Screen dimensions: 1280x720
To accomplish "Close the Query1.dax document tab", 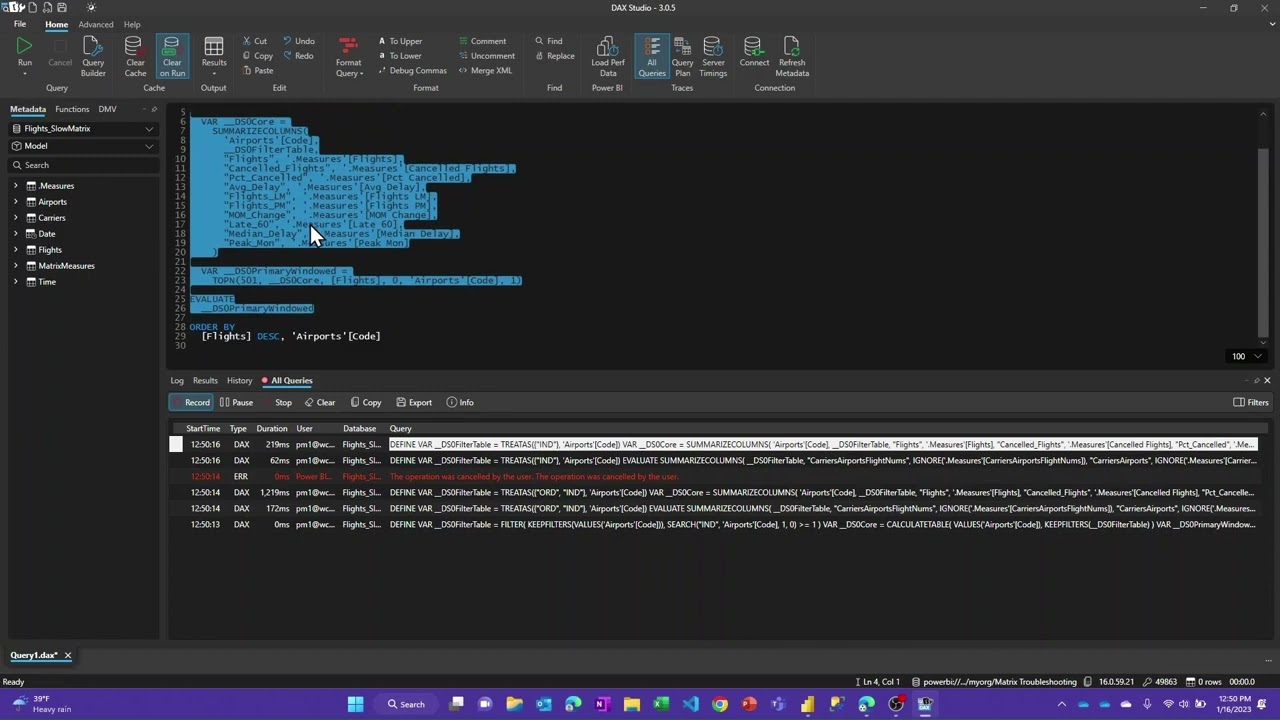I will [68, 656].
